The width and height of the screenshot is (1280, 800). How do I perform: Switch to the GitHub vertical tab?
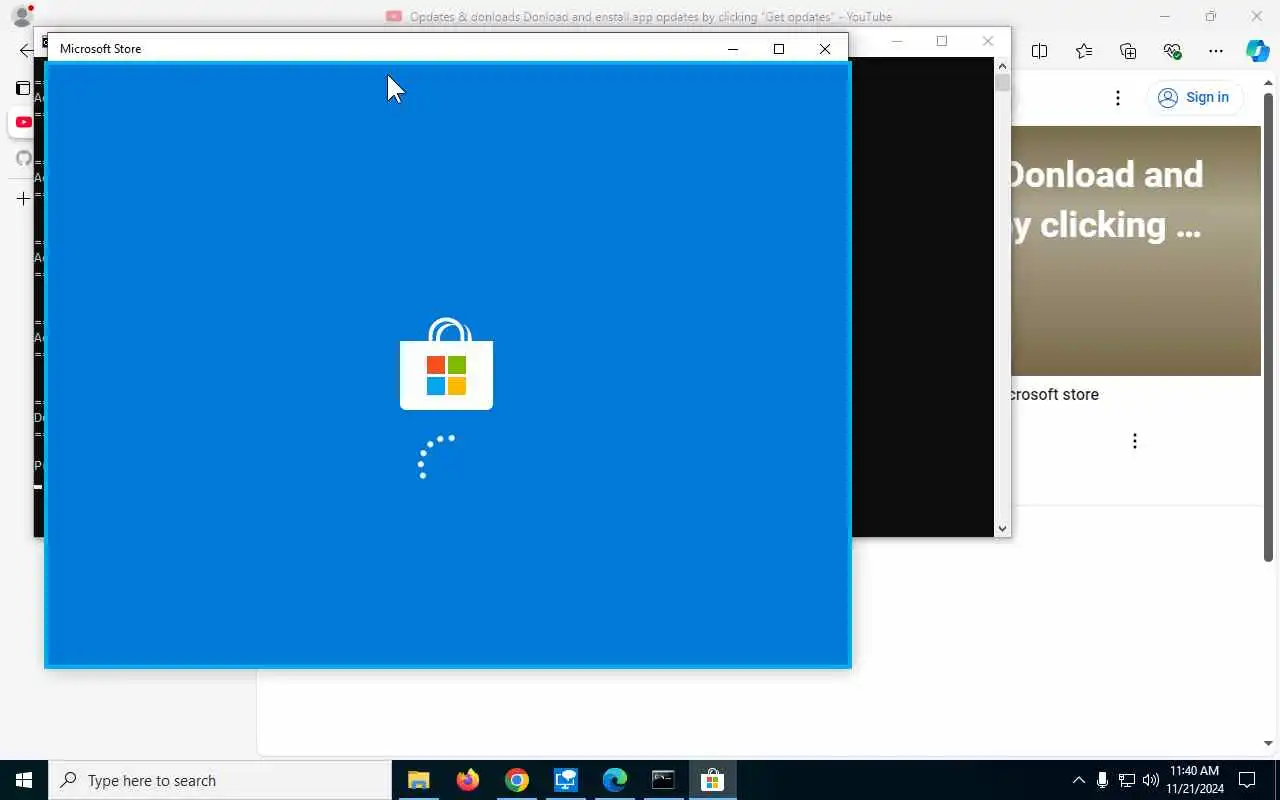[23, 158]
